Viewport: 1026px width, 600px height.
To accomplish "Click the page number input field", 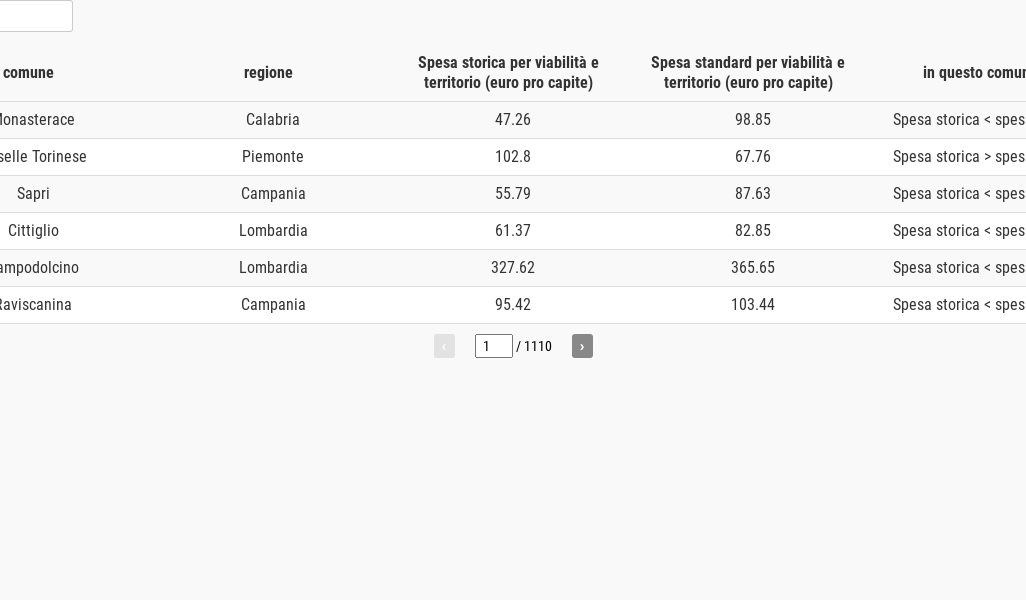I will (x=493, y=346).
